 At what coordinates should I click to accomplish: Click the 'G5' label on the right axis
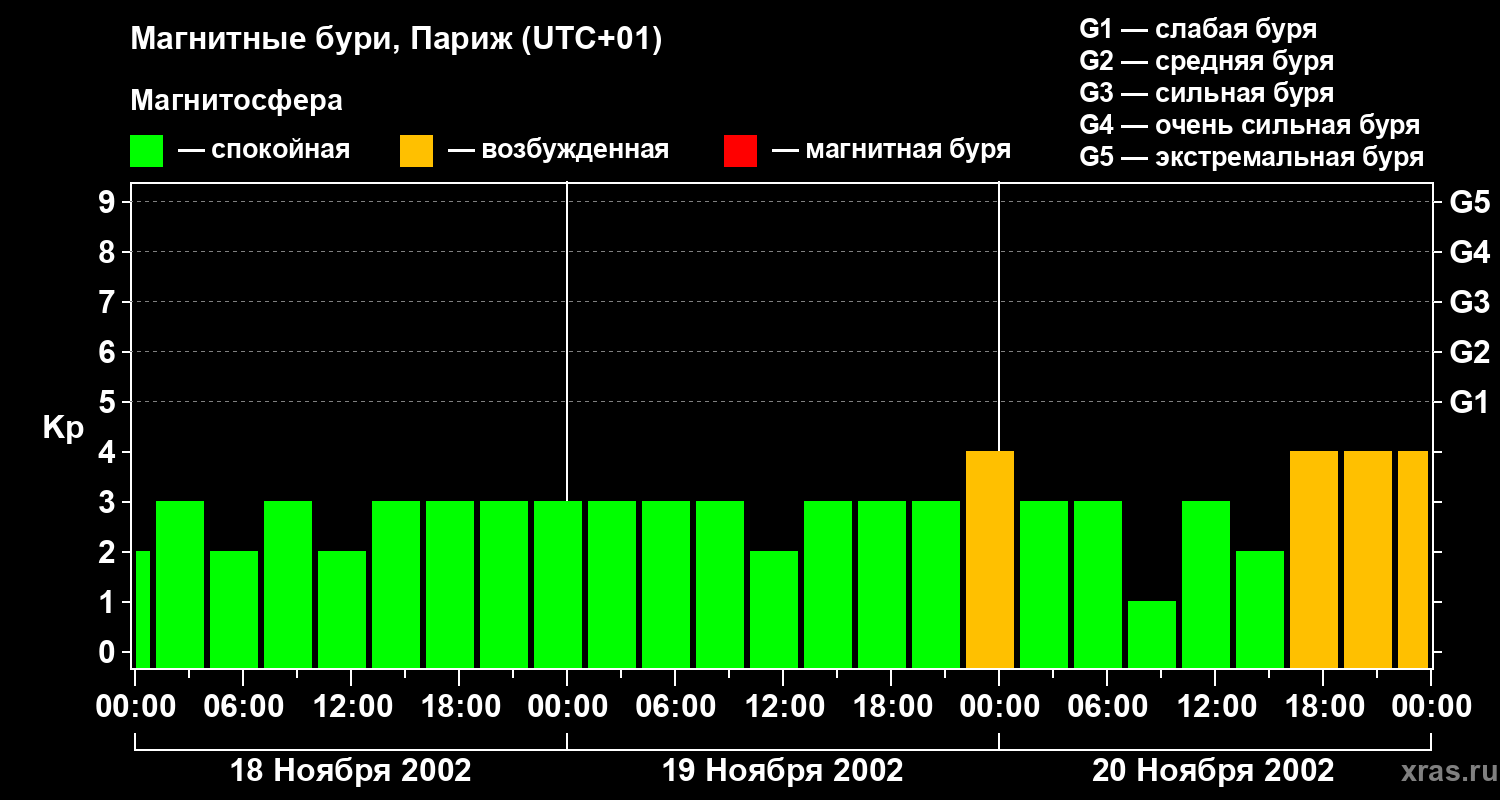point(1469,202)
